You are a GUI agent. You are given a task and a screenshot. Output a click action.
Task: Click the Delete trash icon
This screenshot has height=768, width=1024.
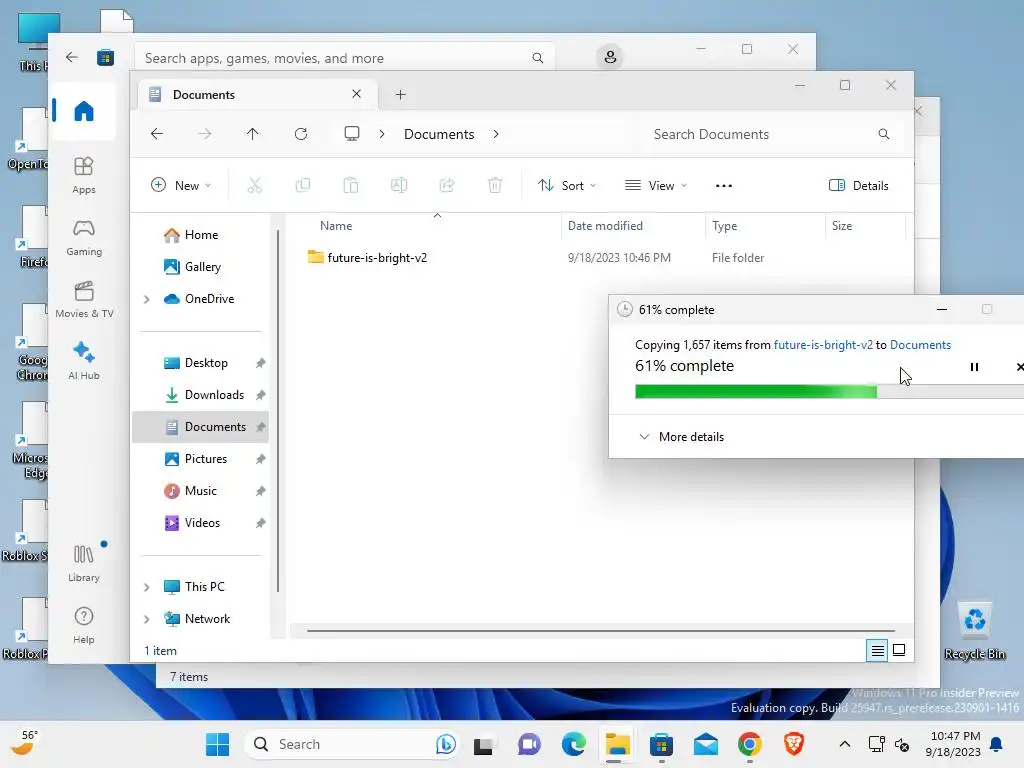point(495,185)
